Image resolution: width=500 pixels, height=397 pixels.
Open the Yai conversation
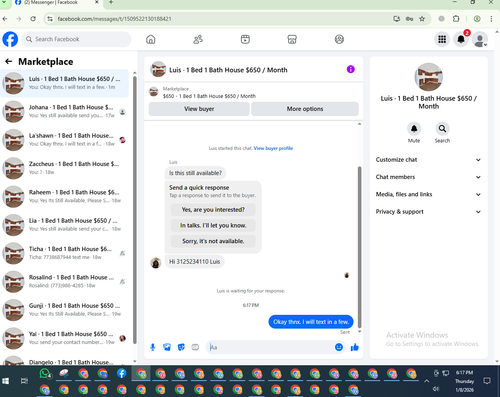pos(64,338)
